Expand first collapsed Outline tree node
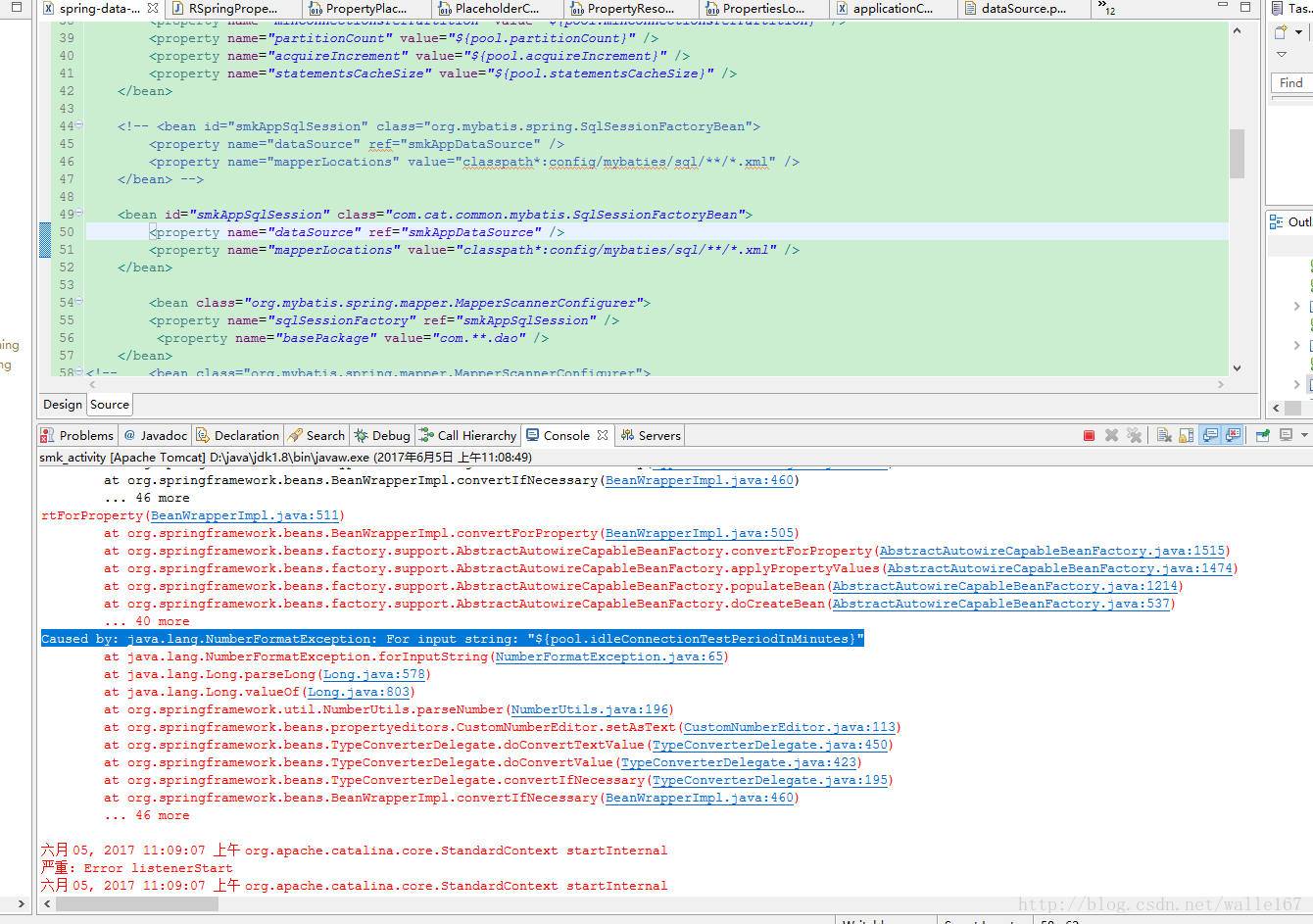 (x=1296, y=307)
